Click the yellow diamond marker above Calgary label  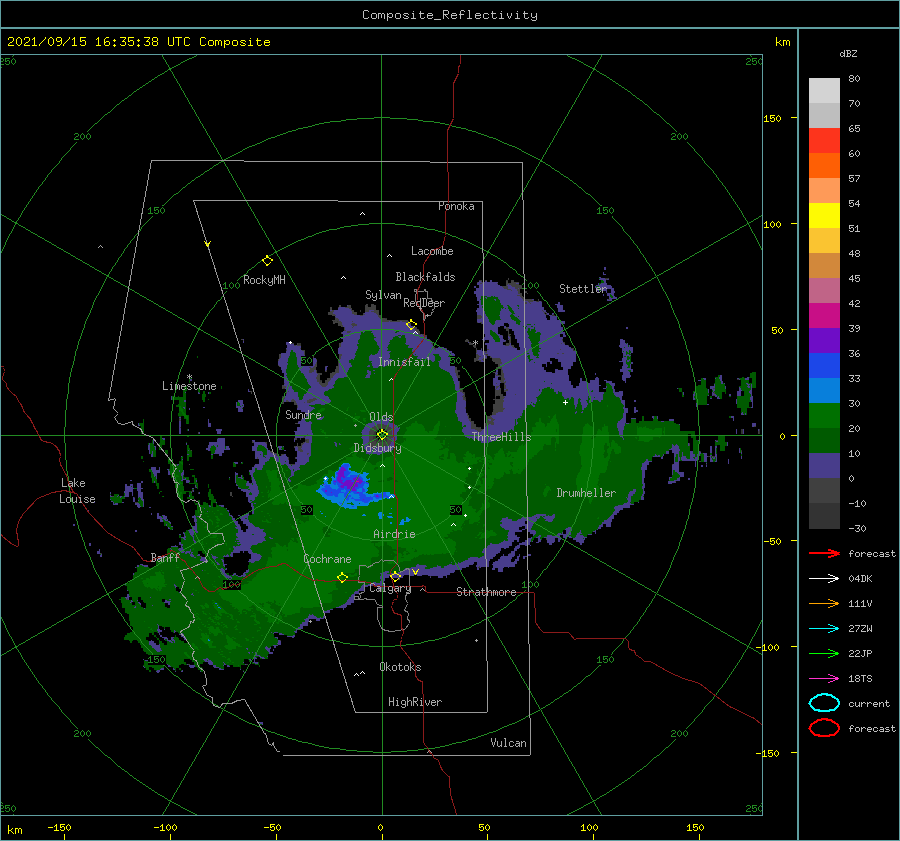pyautogui.click(x=395, y=576)
